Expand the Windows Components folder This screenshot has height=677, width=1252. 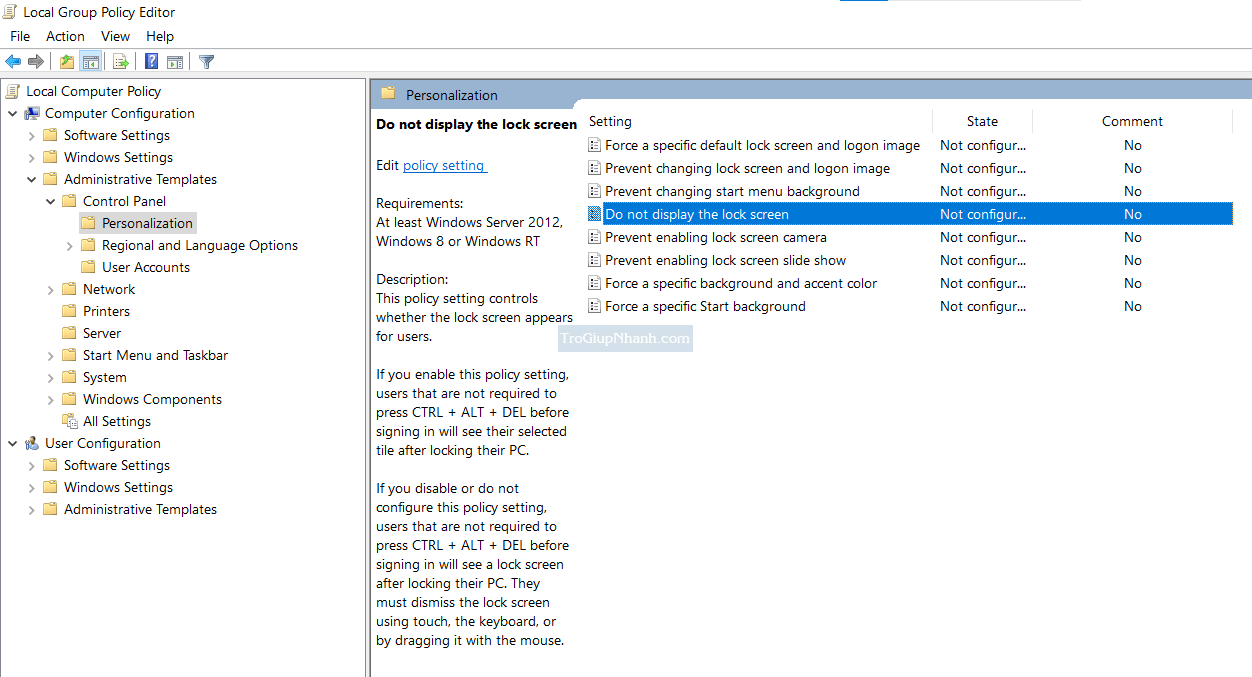(x=51, y=400)
